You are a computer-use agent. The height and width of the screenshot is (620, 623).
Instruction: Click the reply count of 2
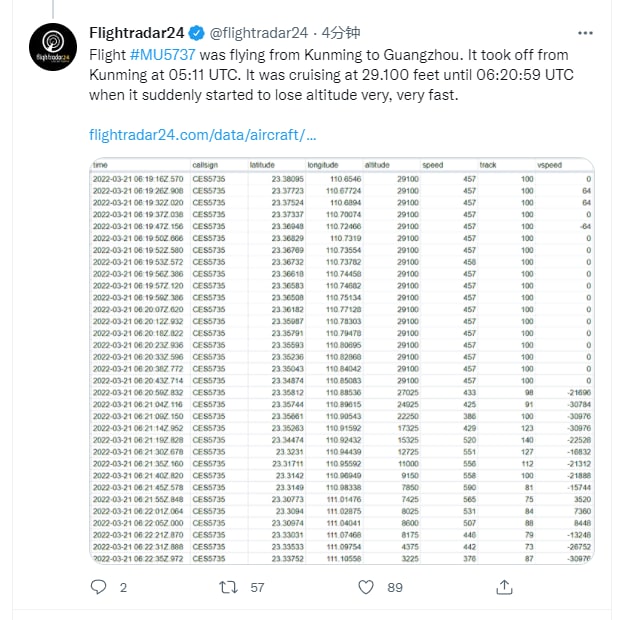pyautogui.click(x=123, y=588)
